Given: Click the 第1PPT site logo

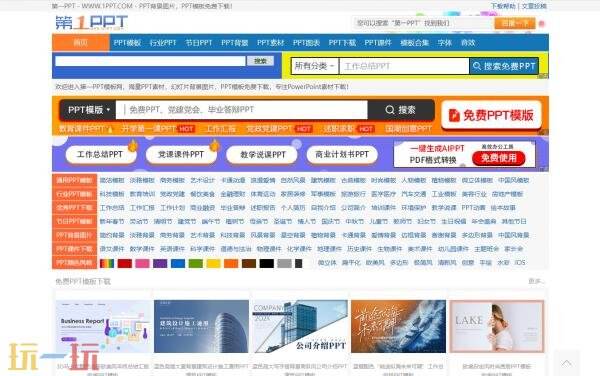Looking at the screenshot, I should coord(91,23).
